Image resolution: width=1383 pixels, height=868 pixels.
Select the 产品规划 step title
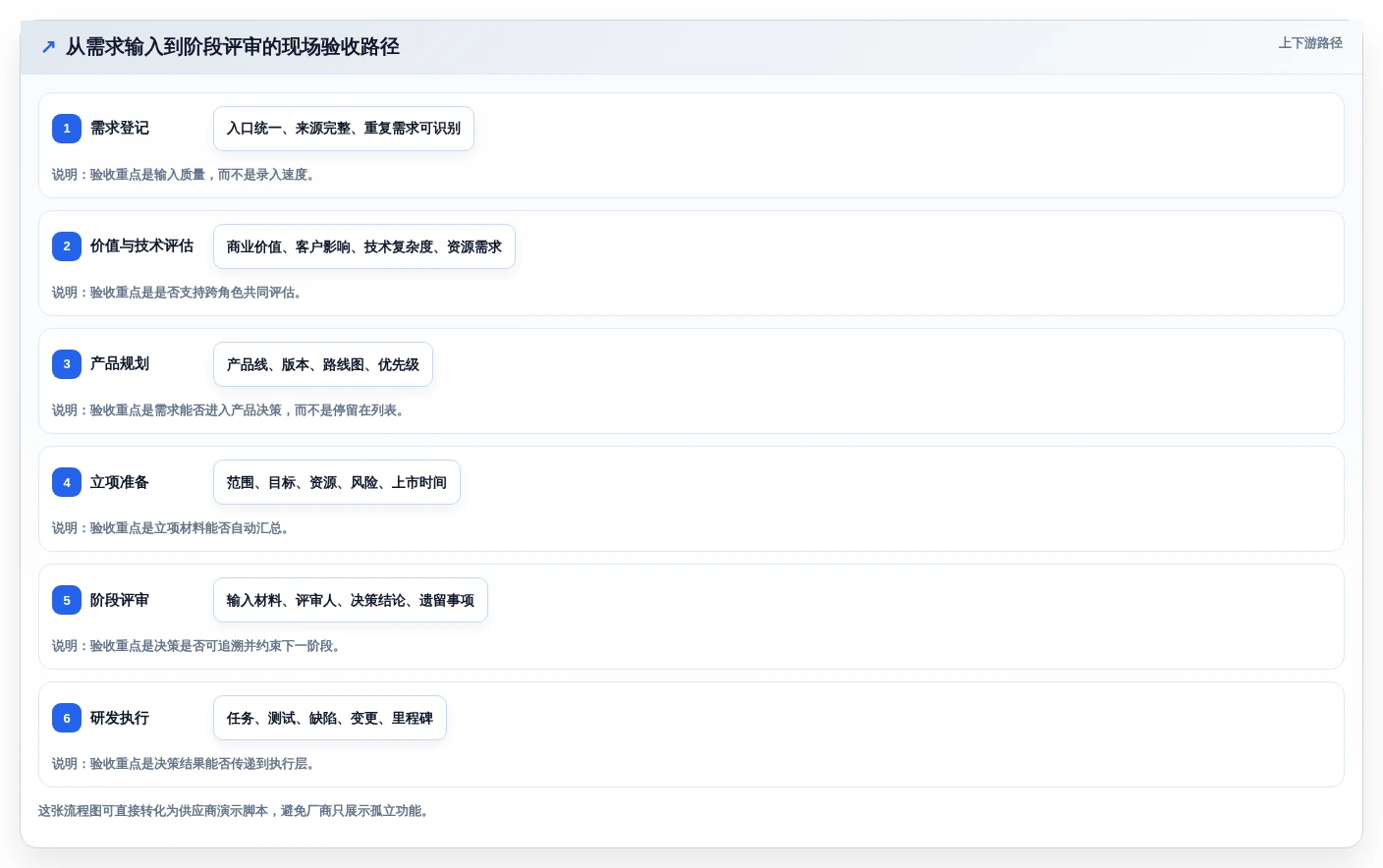[x=120, y=363]
